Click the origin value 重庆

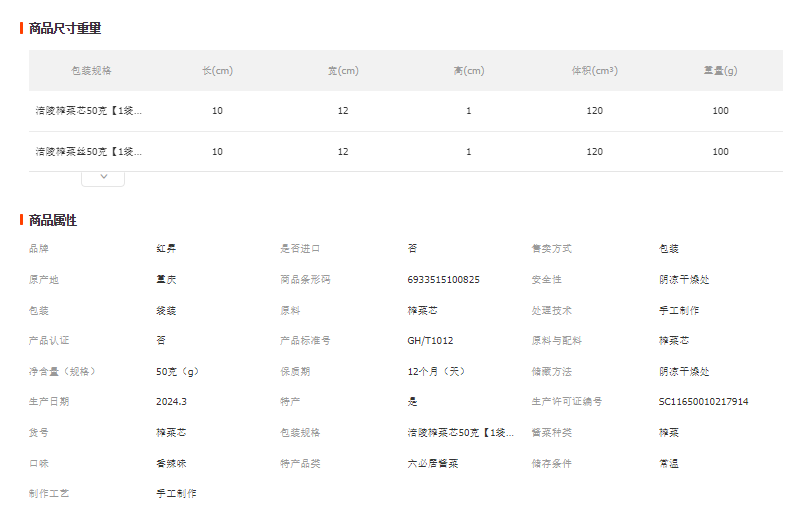tap(166, 280)
